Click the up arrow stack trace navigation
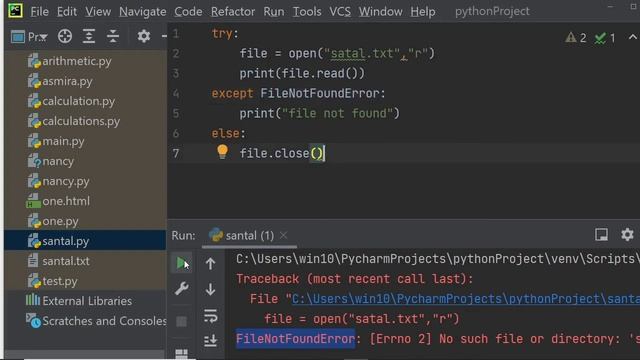 pos(210,264)
